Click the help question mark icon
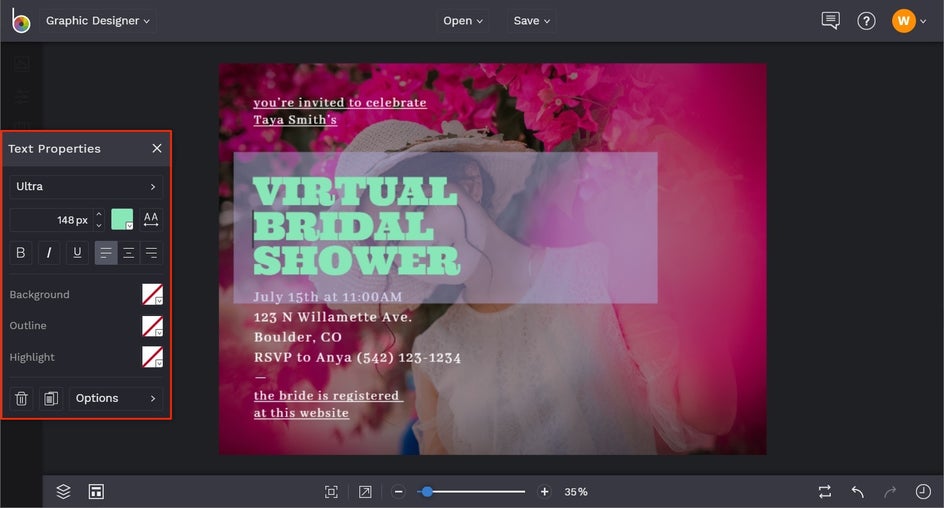This screenshot has height=508, width=944. (x=866, y=21)
